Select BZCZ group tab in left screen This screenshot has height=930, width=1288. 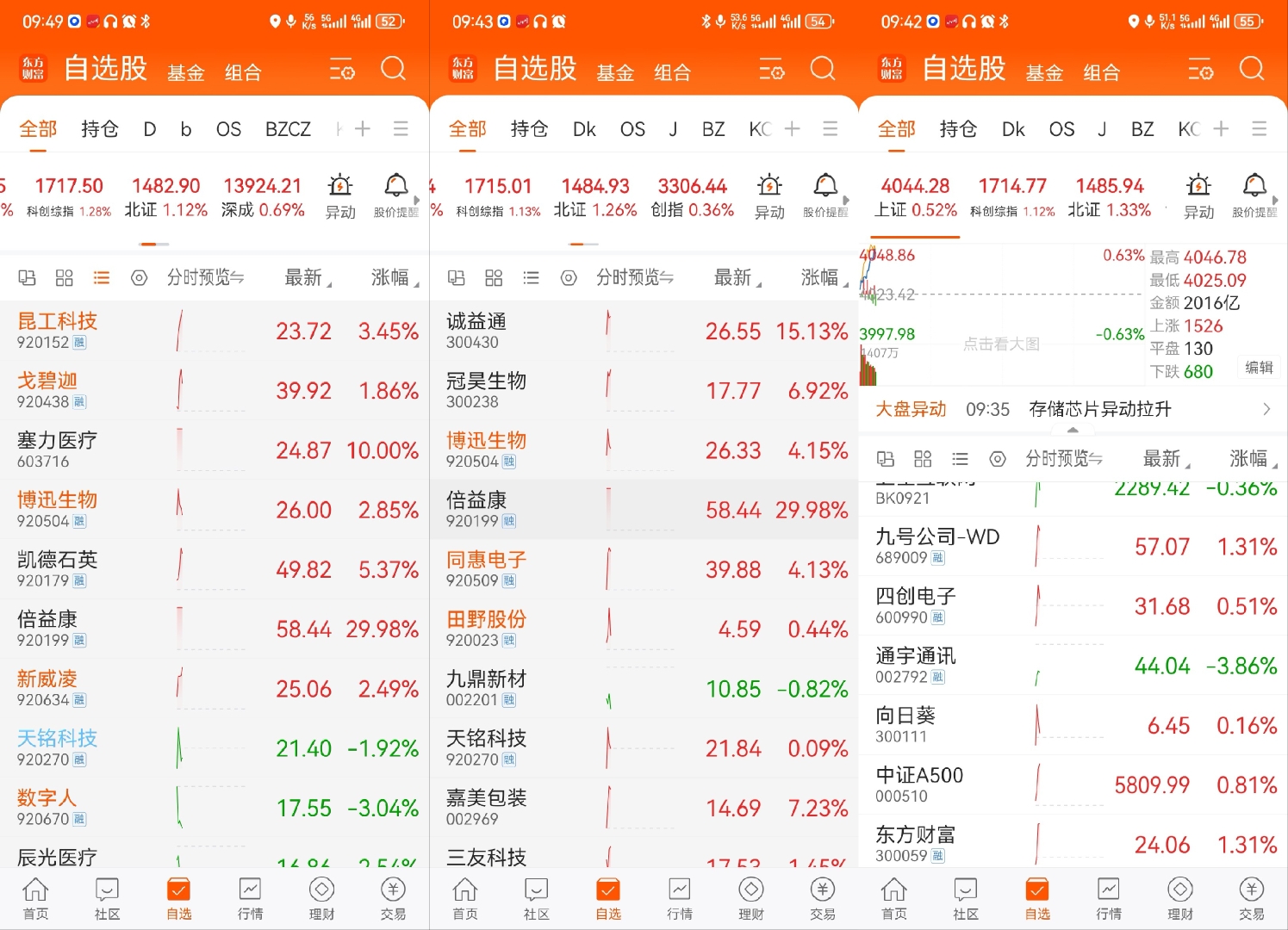[288, 129]
